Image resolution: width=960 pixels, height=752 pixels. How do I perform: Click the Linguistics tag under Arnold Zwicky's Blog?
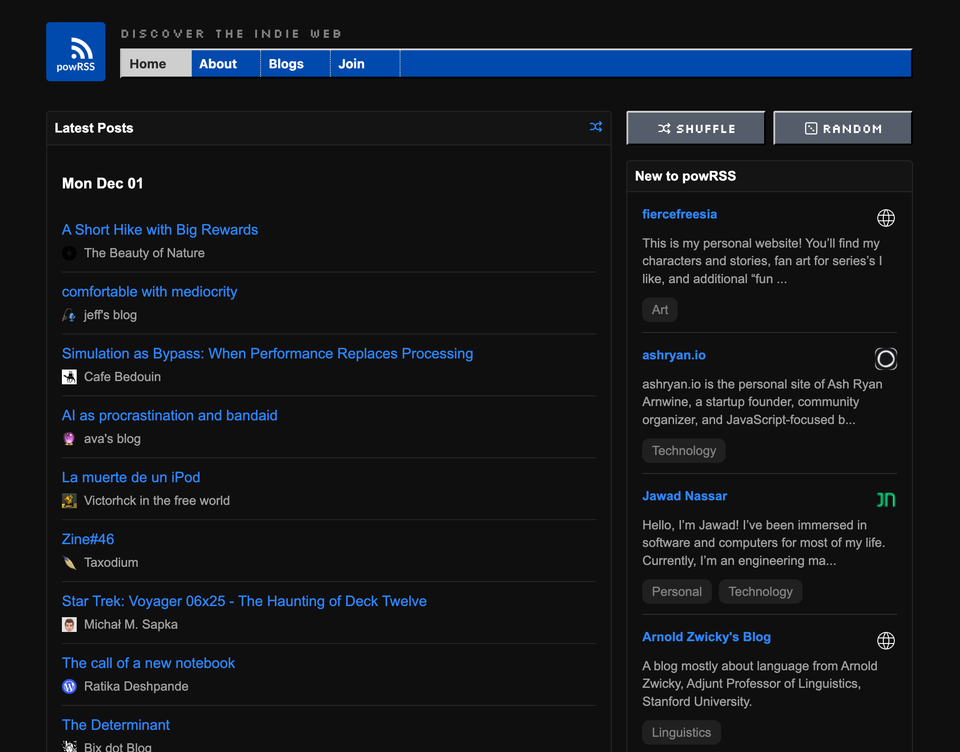pyautogui.click(x=681, y=732)
